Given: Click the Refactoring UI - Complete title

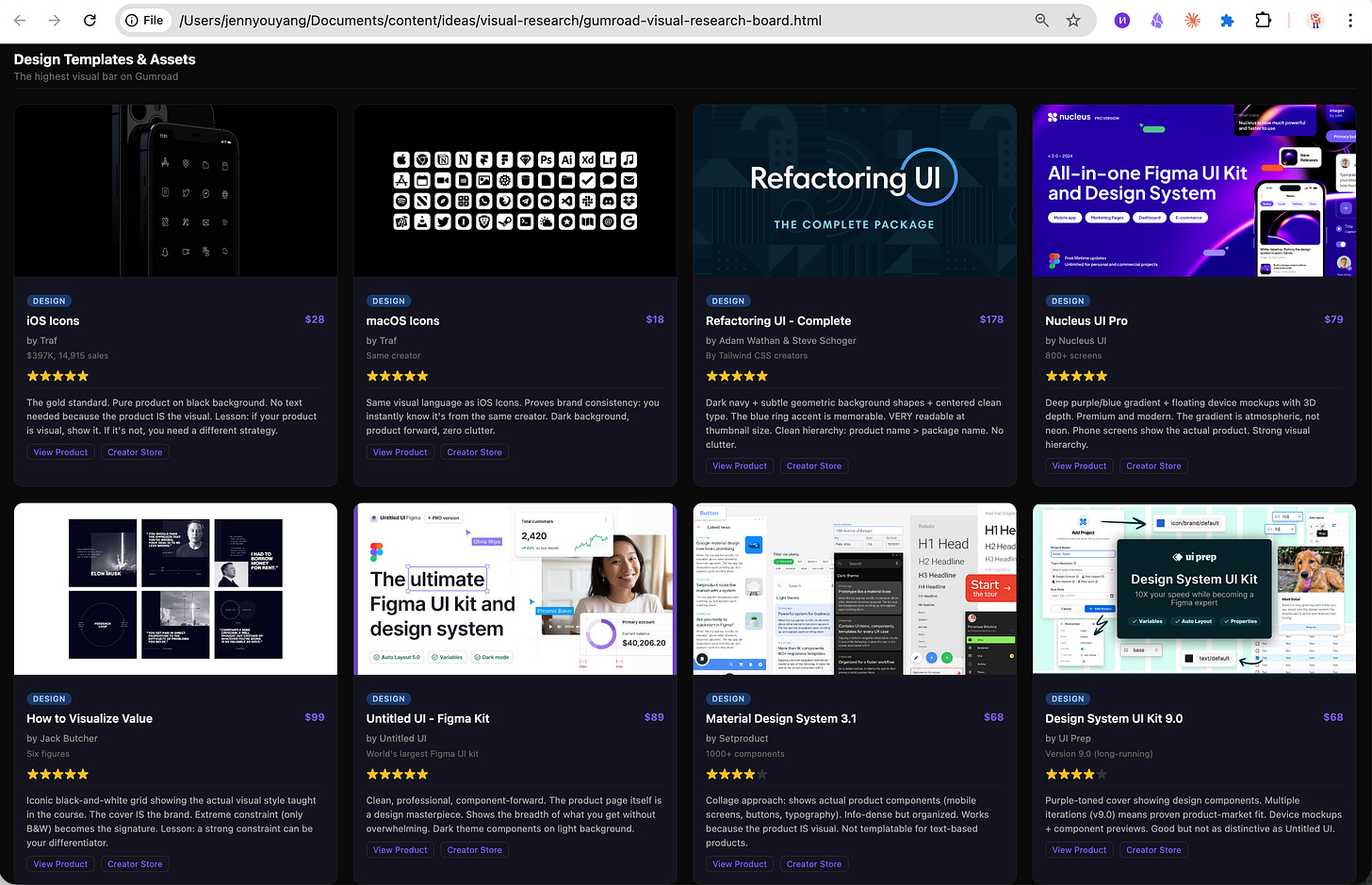Looking at the screenshot, I should pyautogui.click(x=778, y=320).
